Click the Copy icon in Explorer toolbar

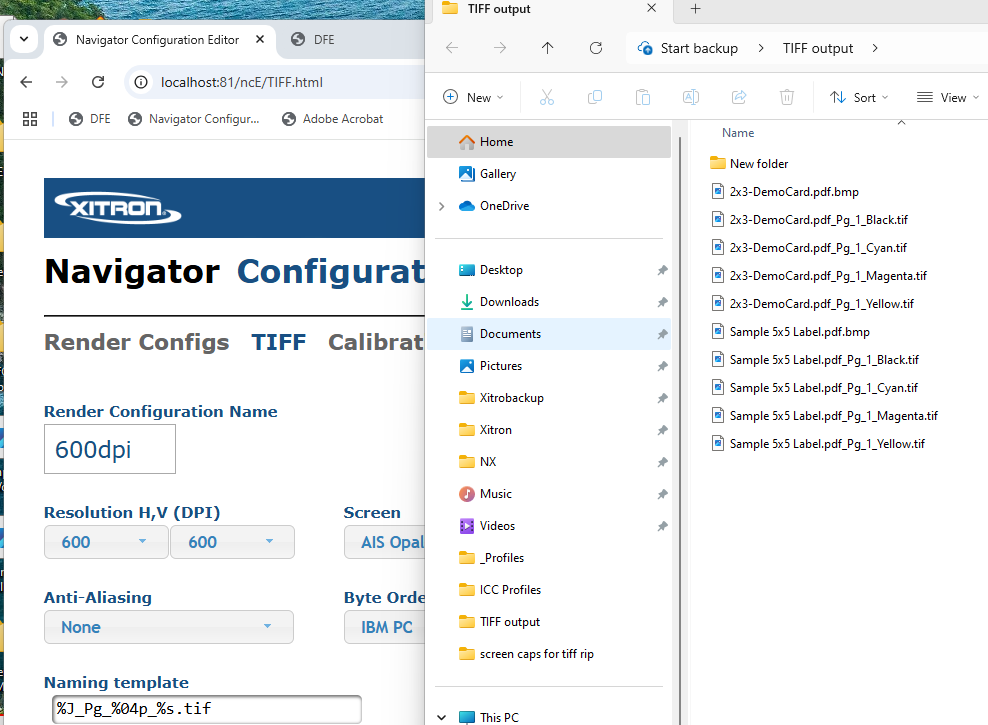click(x=595, y=97)
